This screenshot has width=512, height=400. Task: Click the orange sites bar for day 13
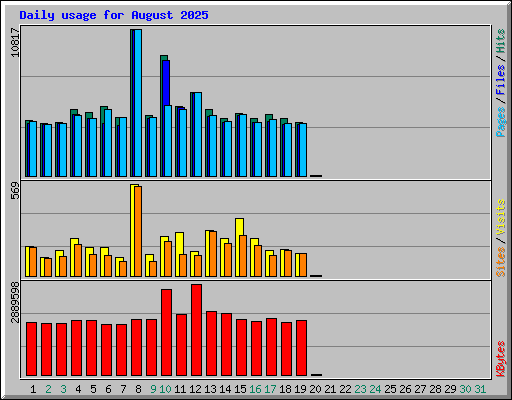(213, 254)
